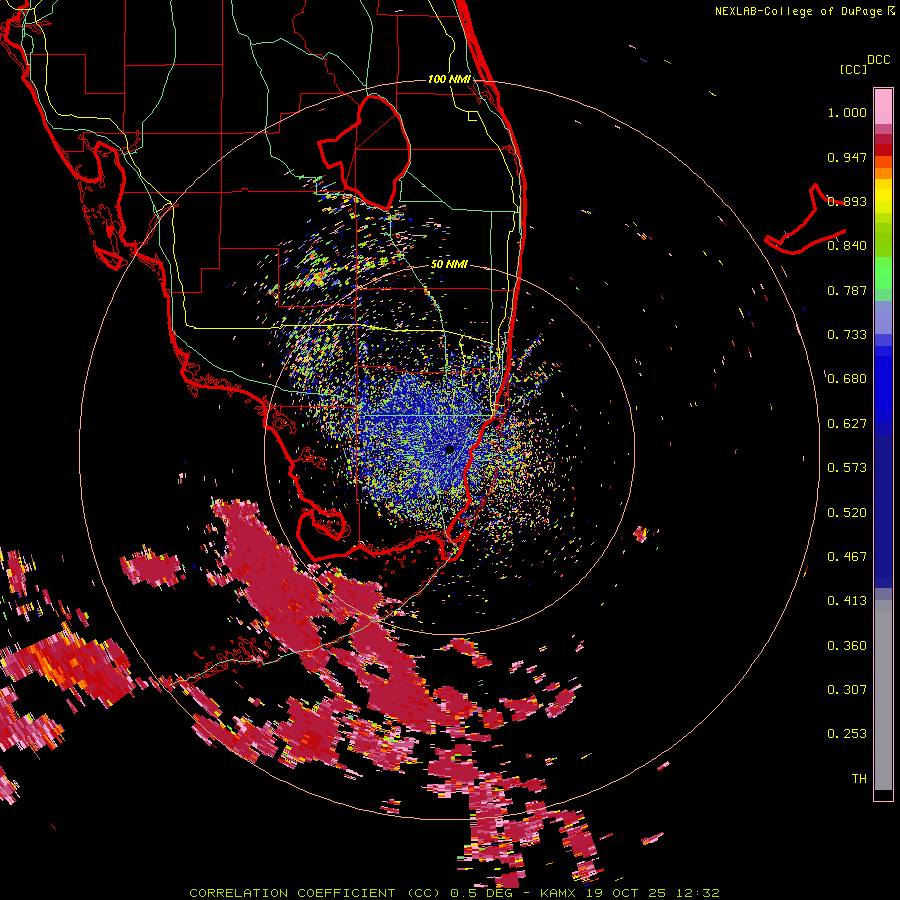
Task: Click the 0.947 value on the color scale
Action: pyautogui.click(x=847, y=157)
